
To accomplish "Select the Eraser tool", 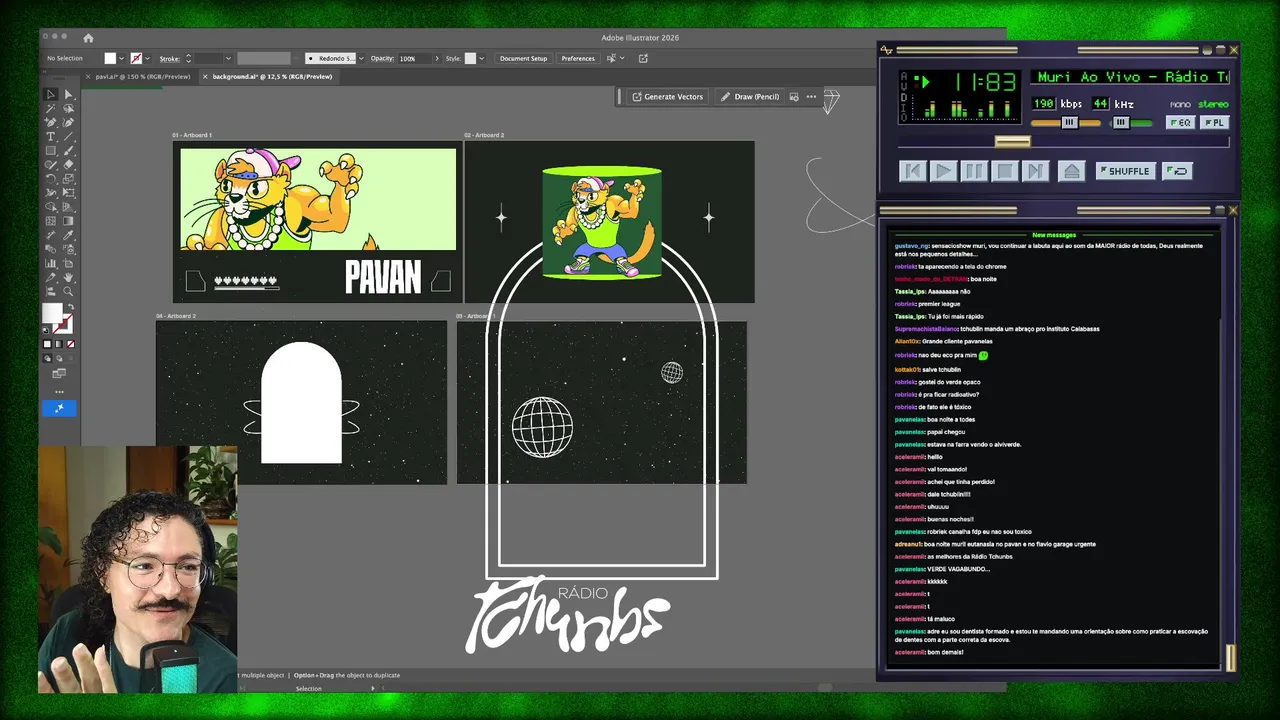I will pyautogui.click(x=69, y=164).
